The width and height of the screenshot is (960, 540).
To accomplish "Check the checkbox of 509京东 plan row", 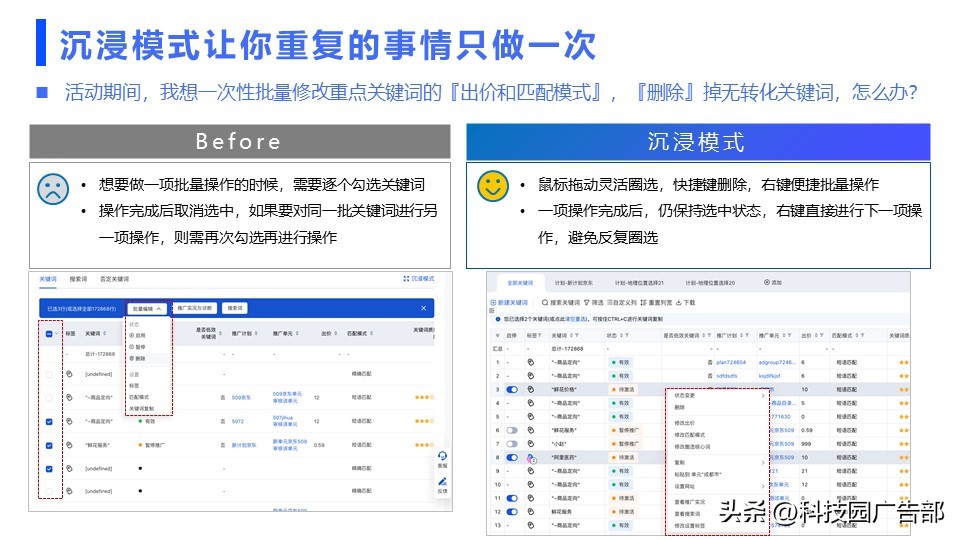I will click(49, 398).
